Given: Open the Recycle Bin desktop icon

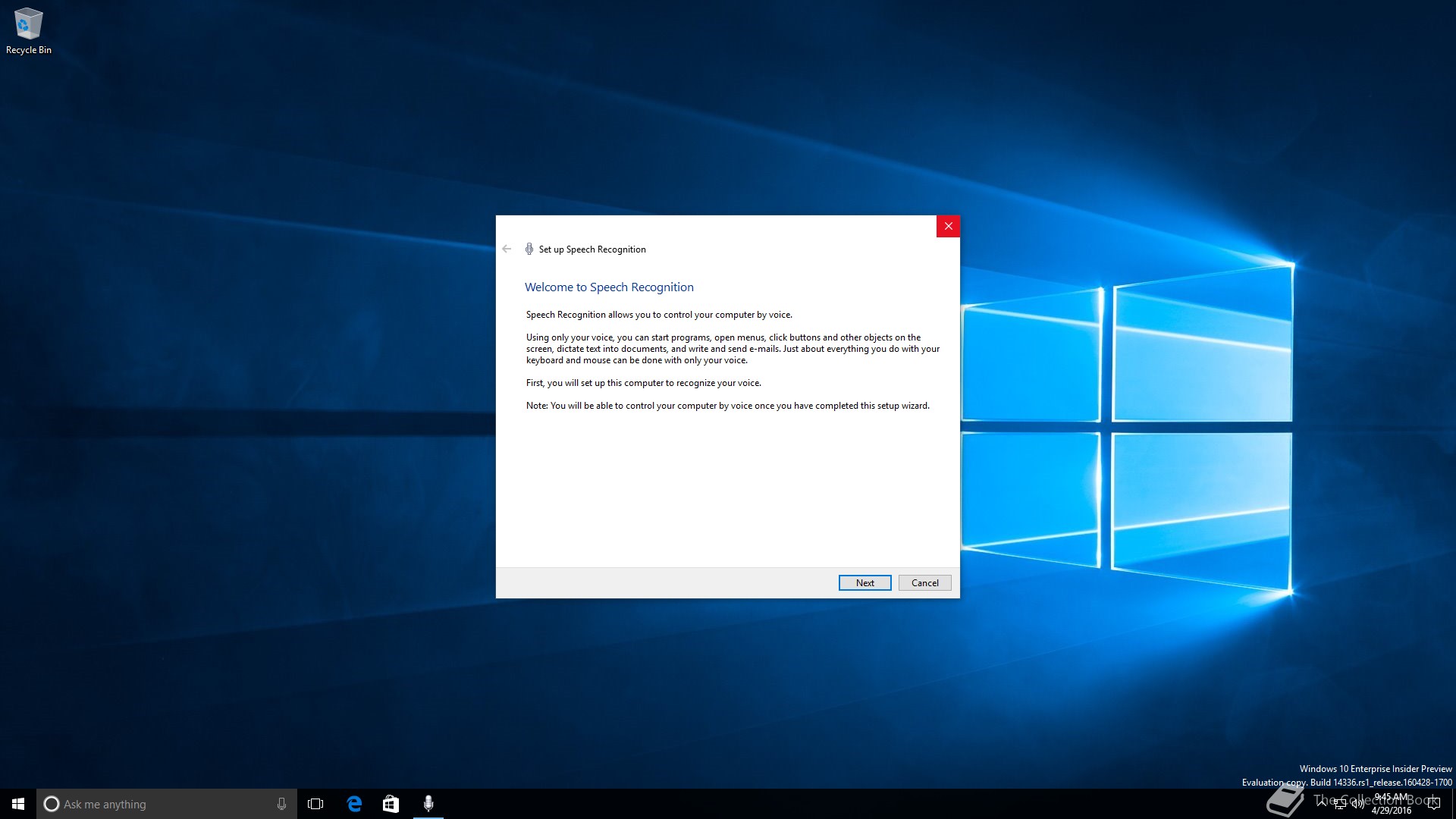Looking at the screenshot, I should (x=29, y=31).
